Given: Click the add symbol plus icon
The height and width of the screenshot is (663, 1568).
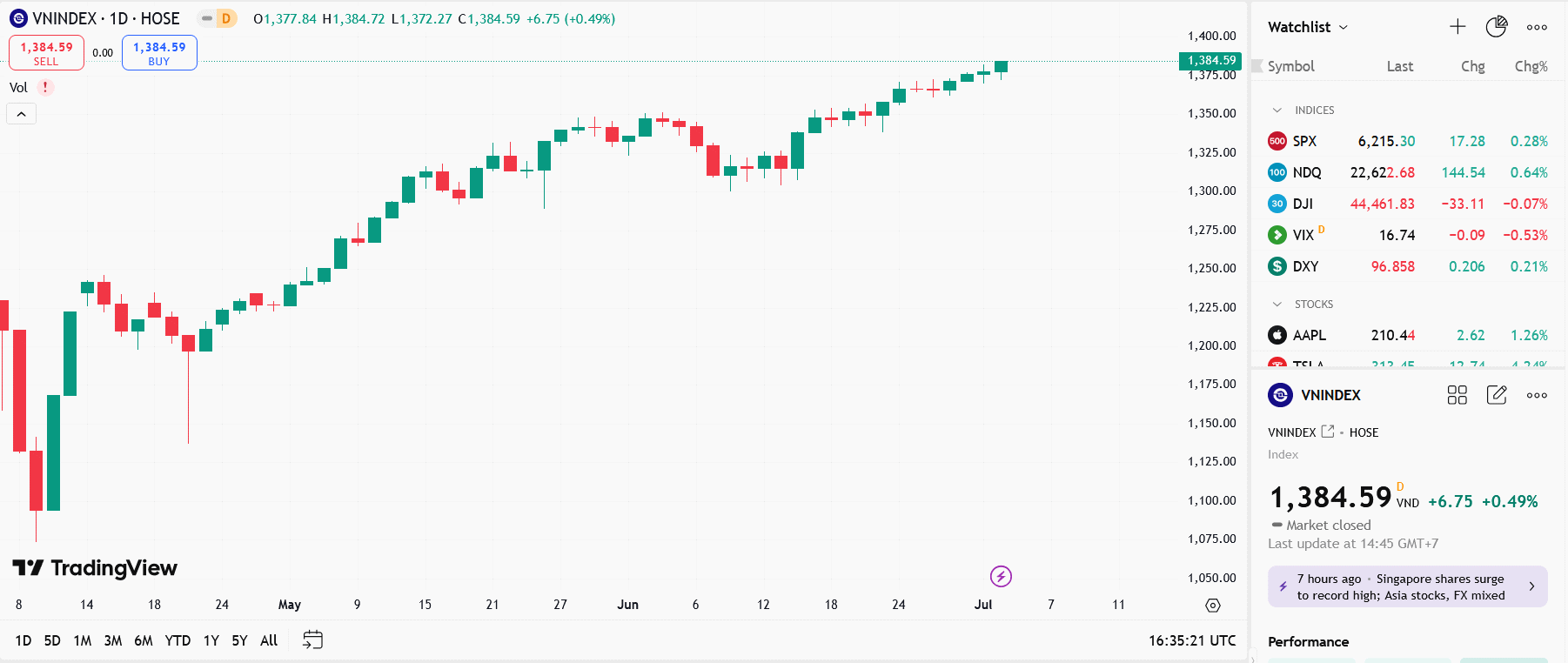Looking at the screenshot, I should coord(1457,27).
